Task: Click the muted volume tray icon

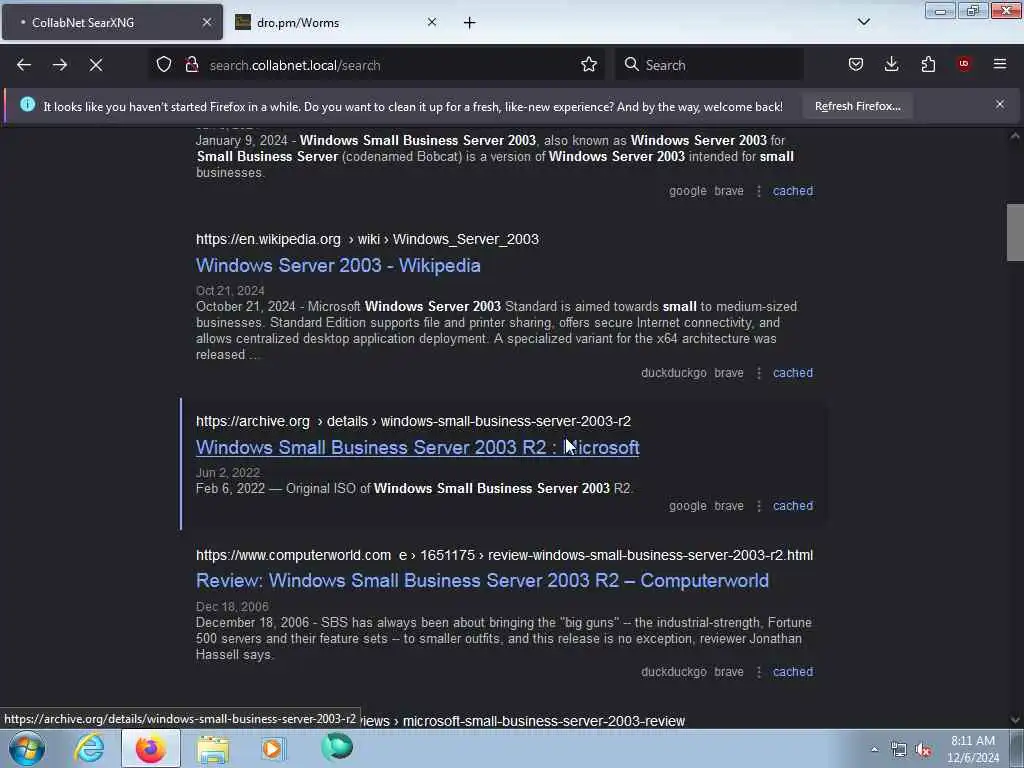Action: (923, 750)
